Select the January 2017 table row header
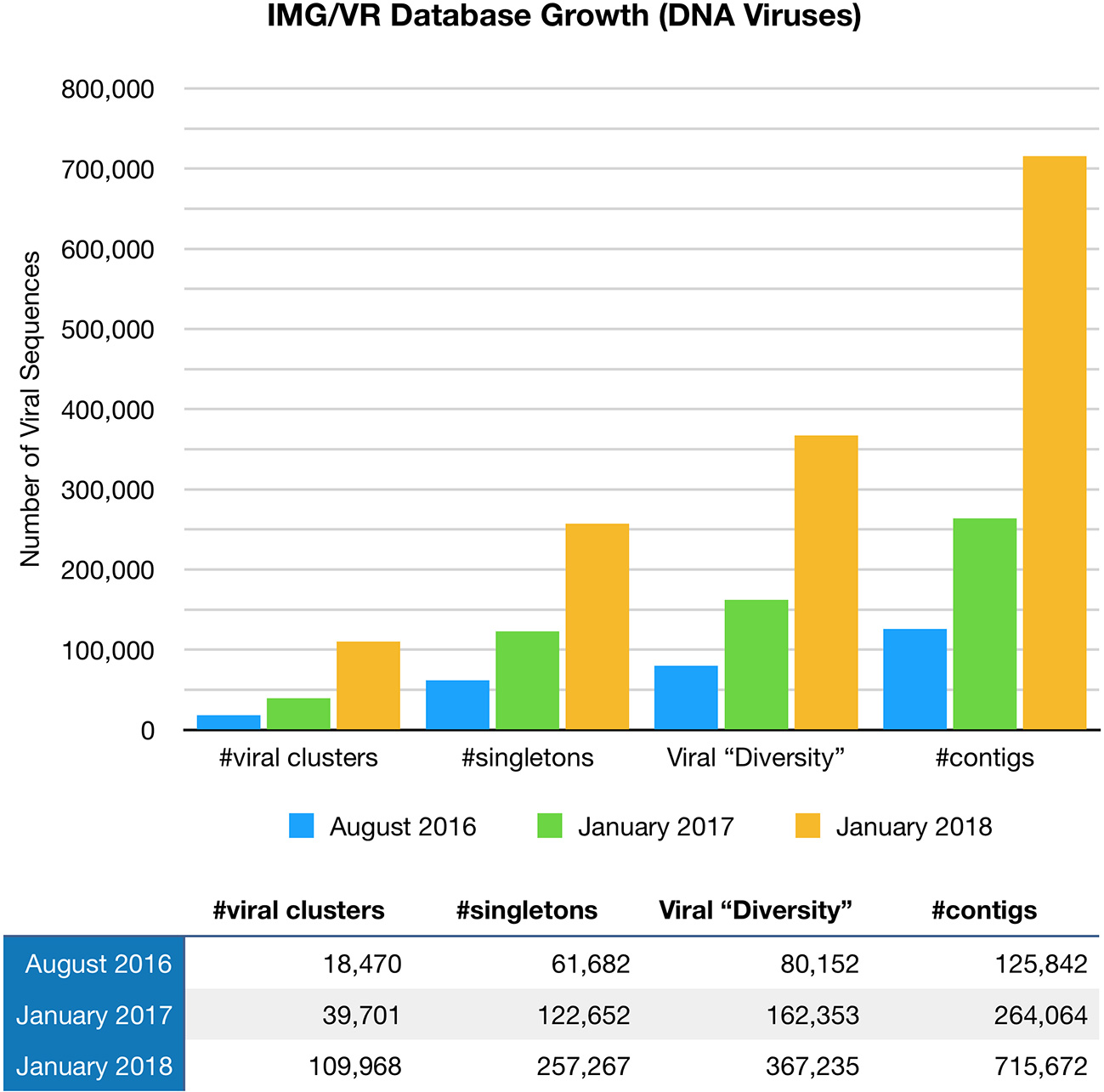 point(94,1015)
